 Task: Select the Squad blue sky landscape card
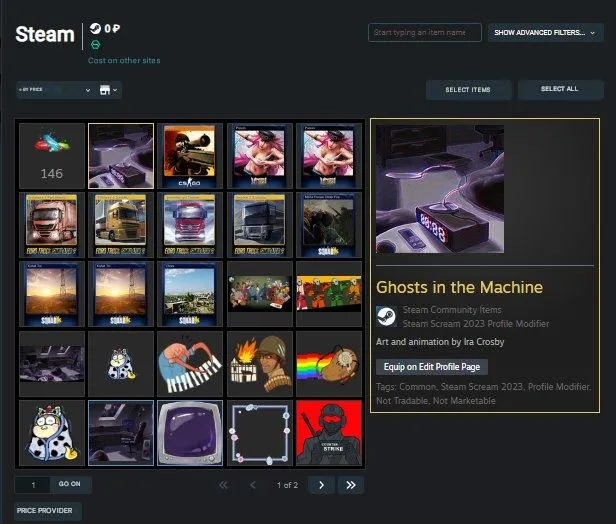coord(190,294)
